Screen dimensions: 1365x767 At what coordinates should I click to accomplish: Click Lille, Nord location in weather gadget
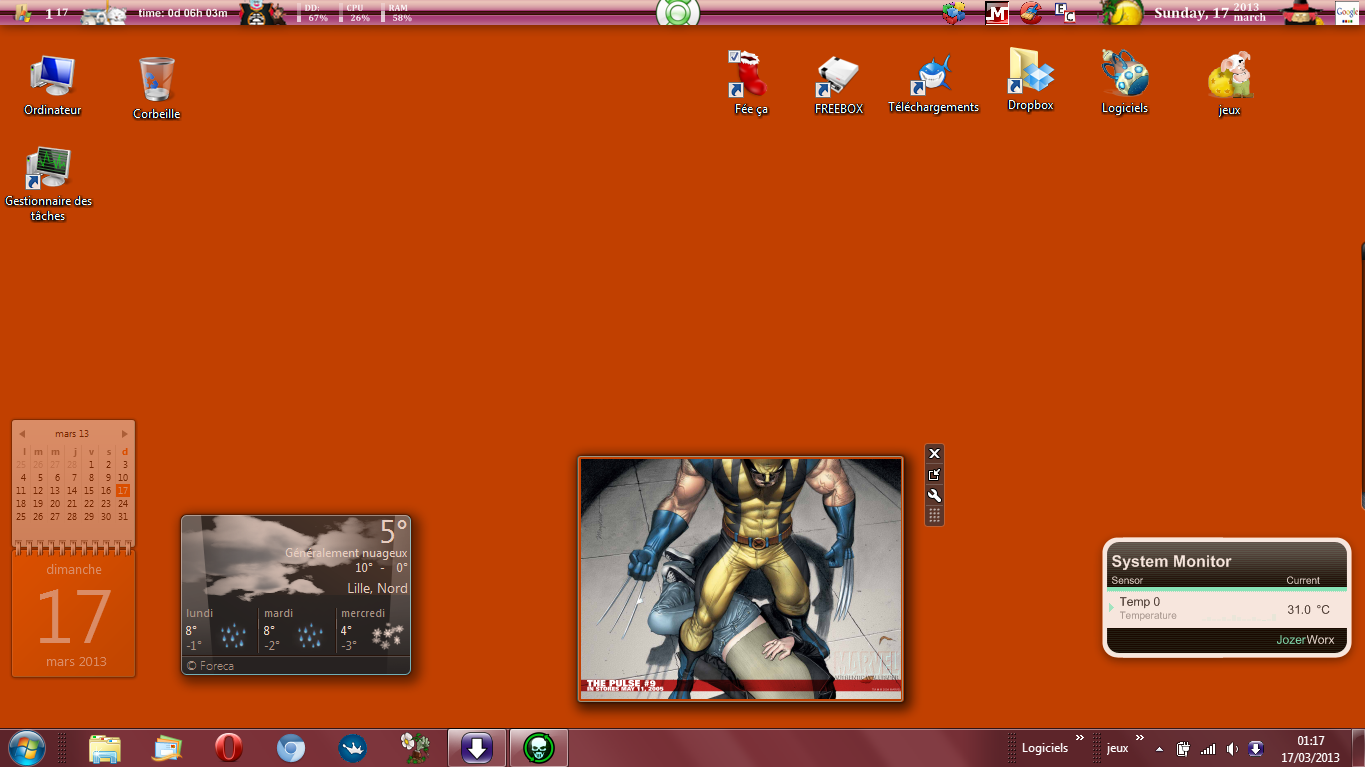pyautogui.click(x=378, y=588)
